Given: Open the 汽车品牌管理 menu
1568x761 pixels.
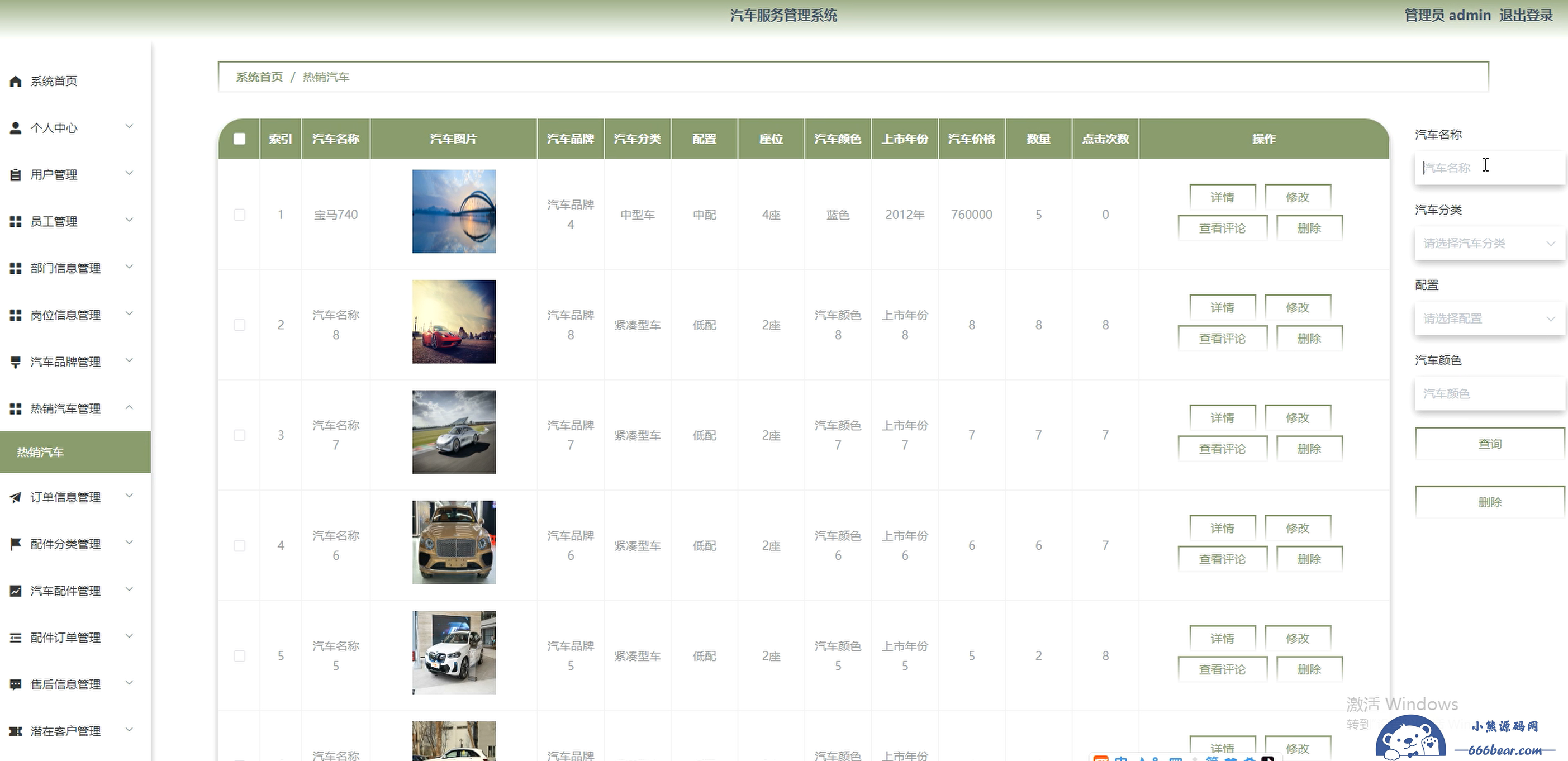Looking at the screenshot, I should pos(75,362).
